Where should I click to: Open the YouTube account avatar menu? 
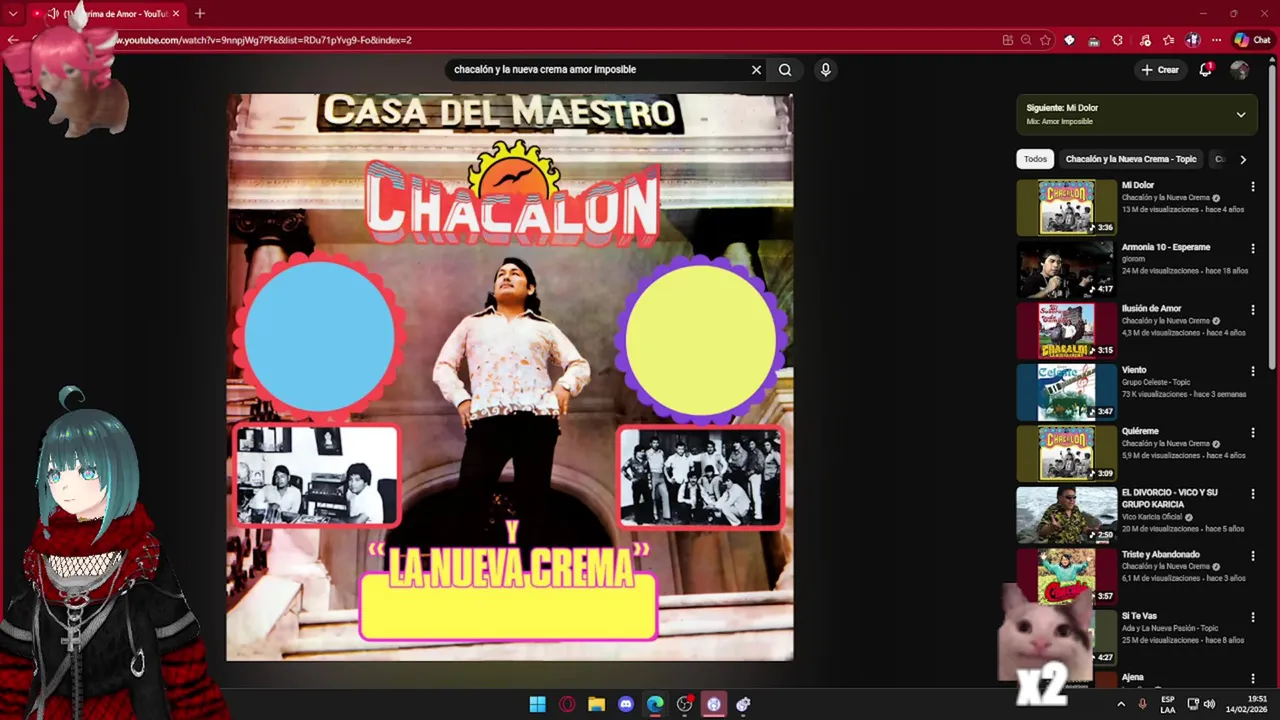point(1240,70)
